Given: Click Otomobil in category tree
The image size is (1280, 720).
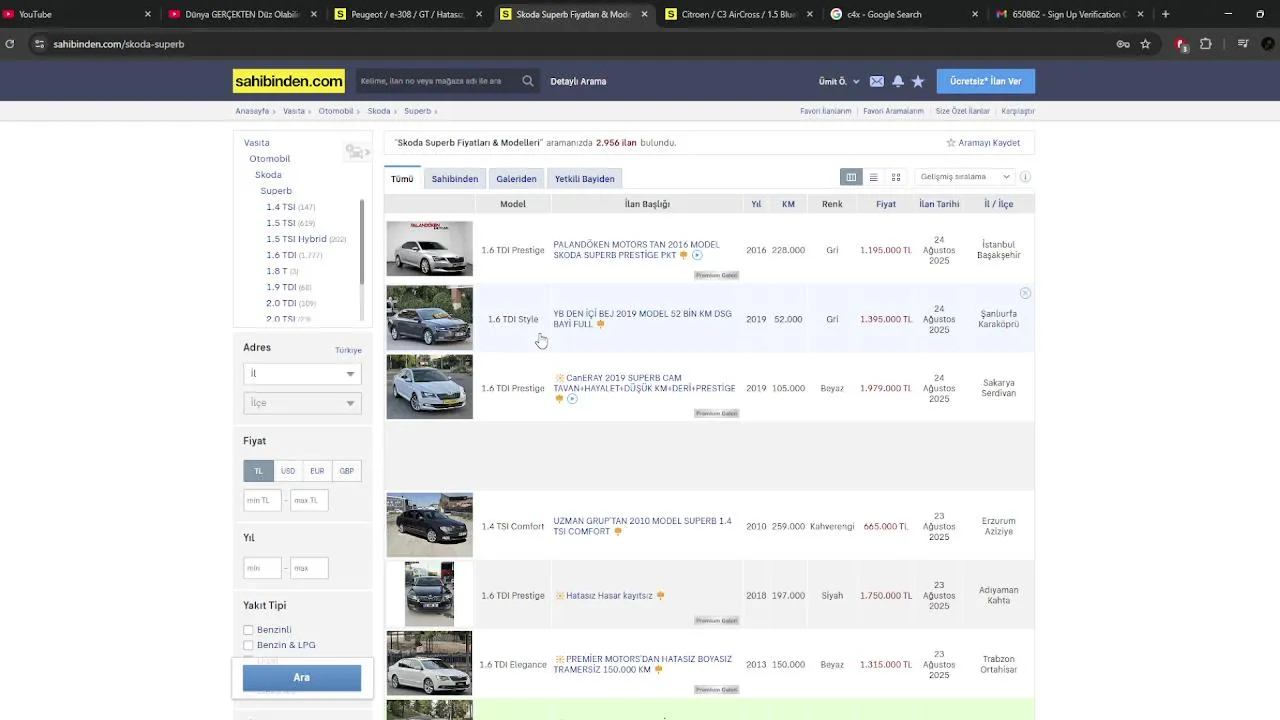Looking at the screenshot, I should tap(270, 159).
